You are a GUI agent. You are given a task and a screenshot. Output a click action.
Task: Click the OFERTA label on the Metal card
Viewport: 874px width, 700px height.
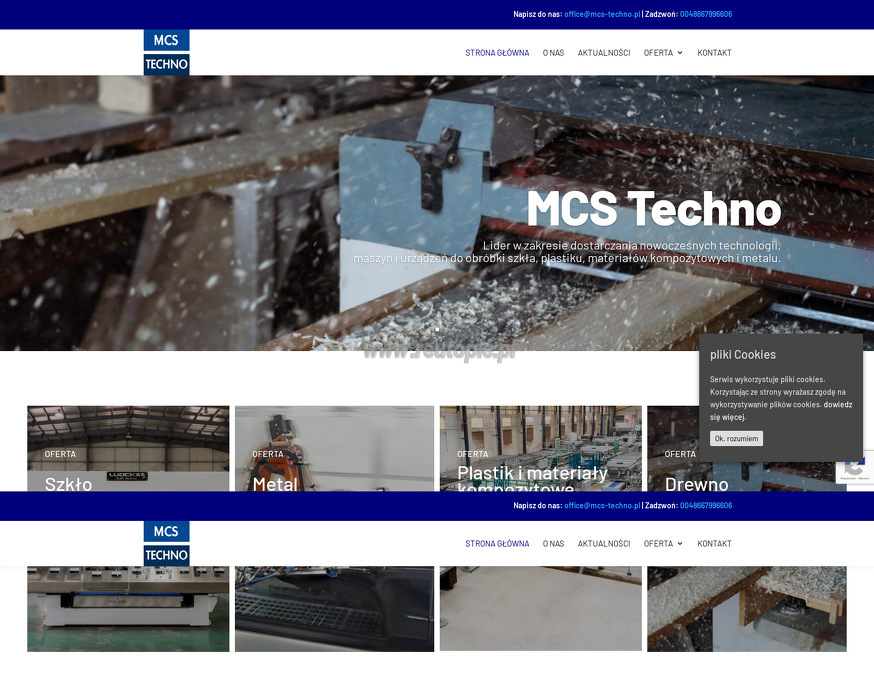(268, 454)
